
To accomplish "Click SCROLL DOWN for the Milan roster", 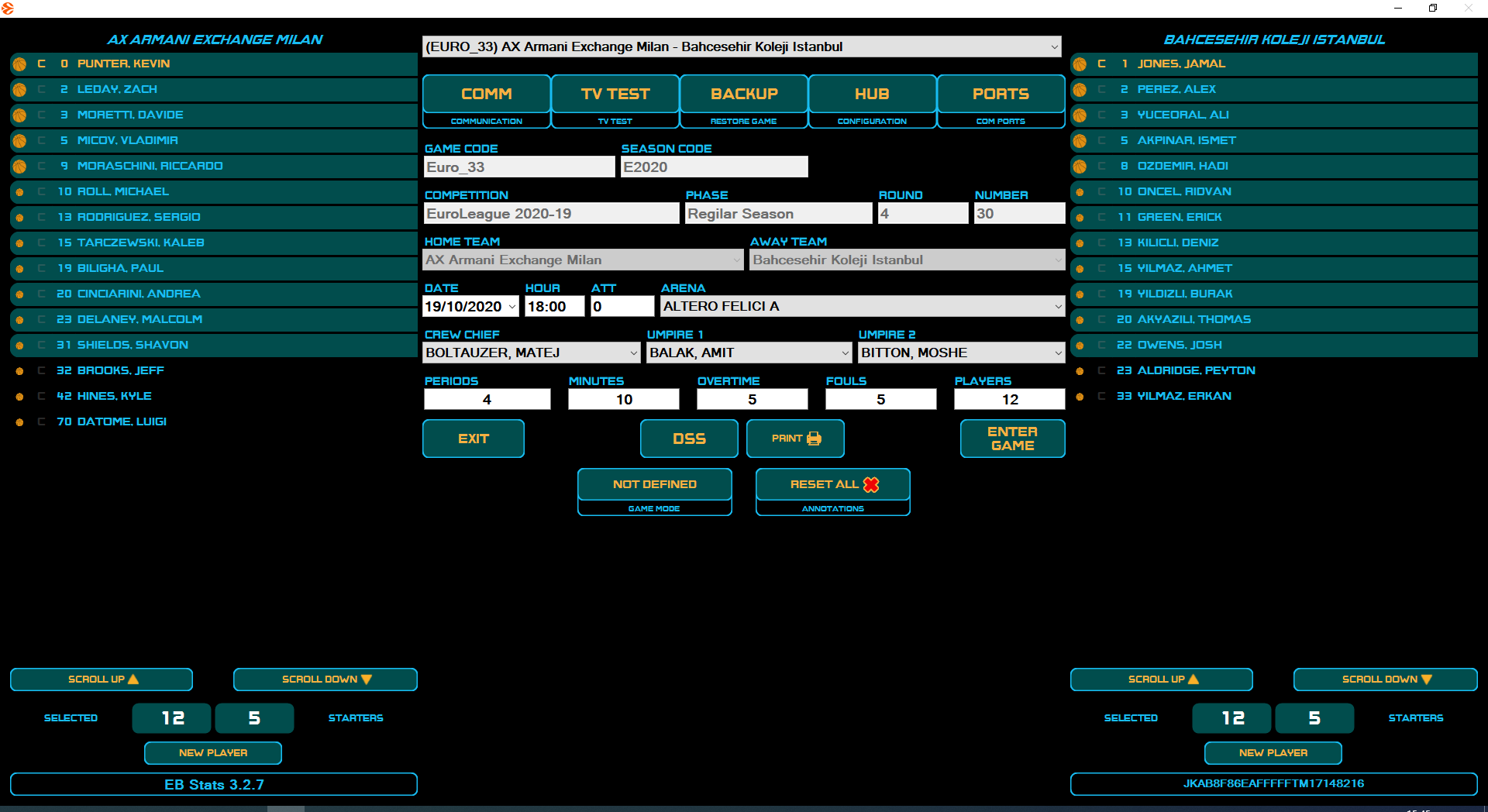I will point(325,680).
